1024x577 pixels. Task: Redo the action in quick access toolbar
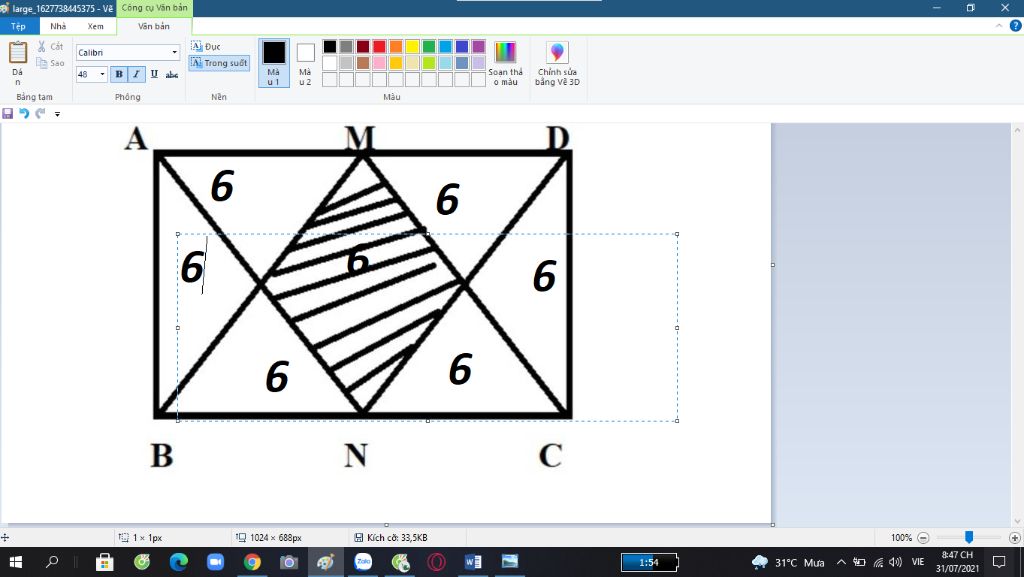click(40, 114)
